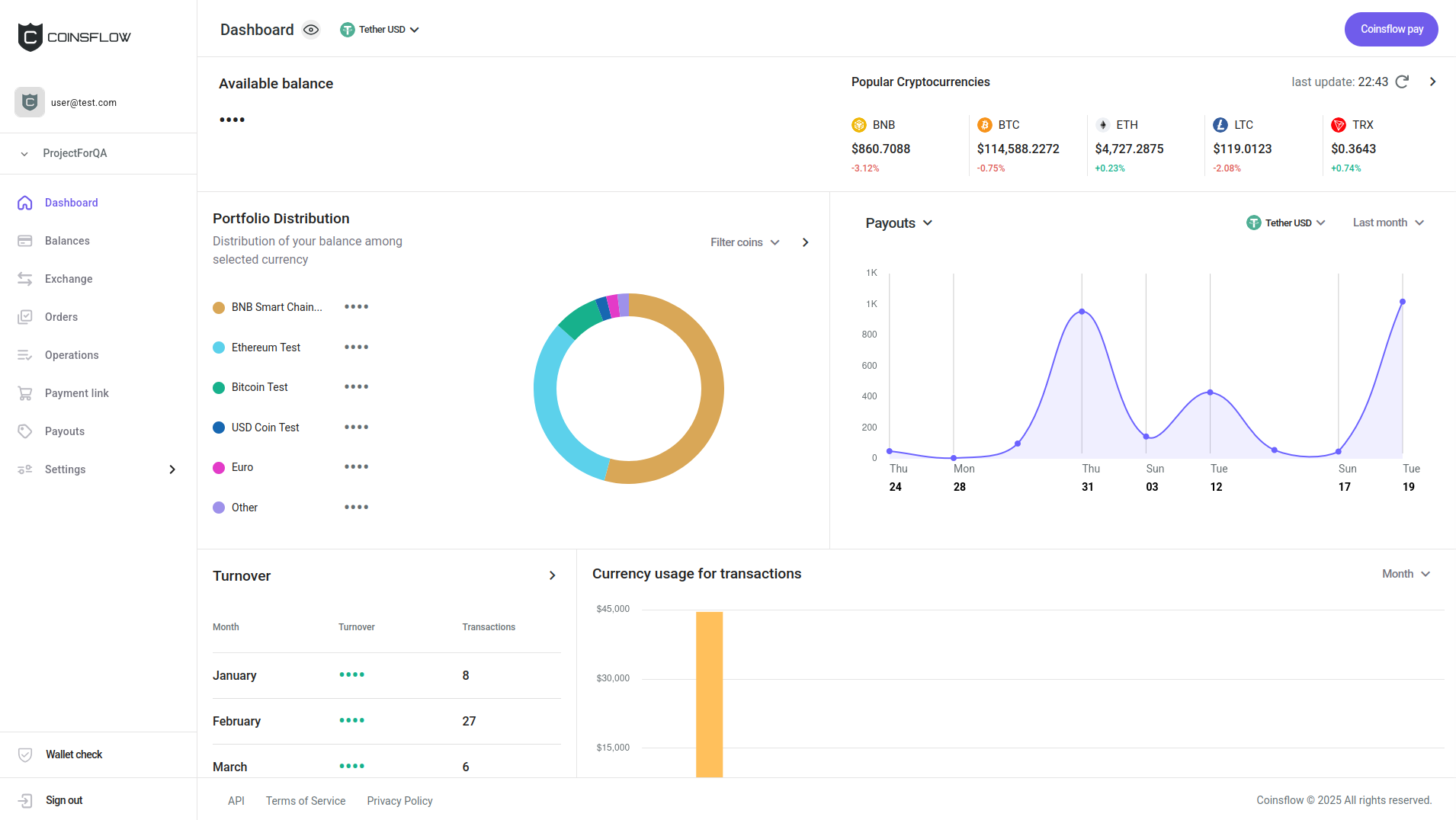Go to Balances in sidebar
1456x820 pixels.
click(67, 241)
